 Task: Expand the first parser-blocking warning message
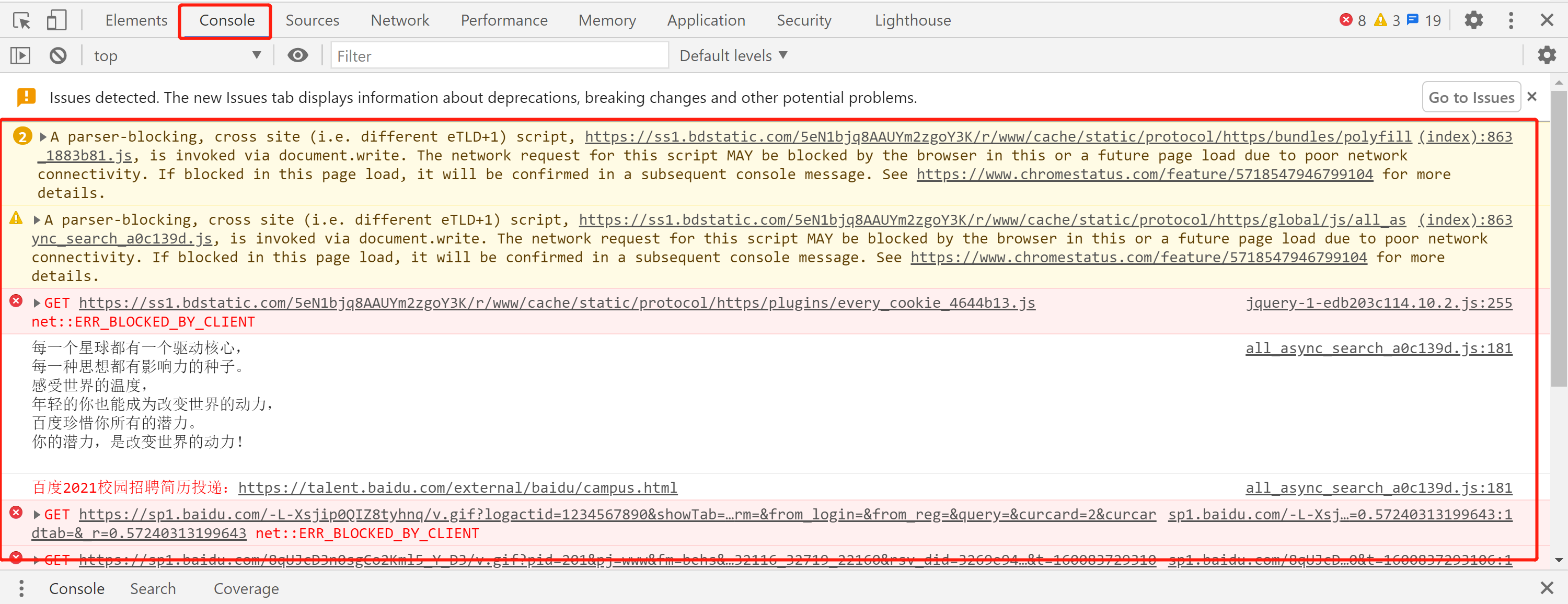[x=43, y=137]
